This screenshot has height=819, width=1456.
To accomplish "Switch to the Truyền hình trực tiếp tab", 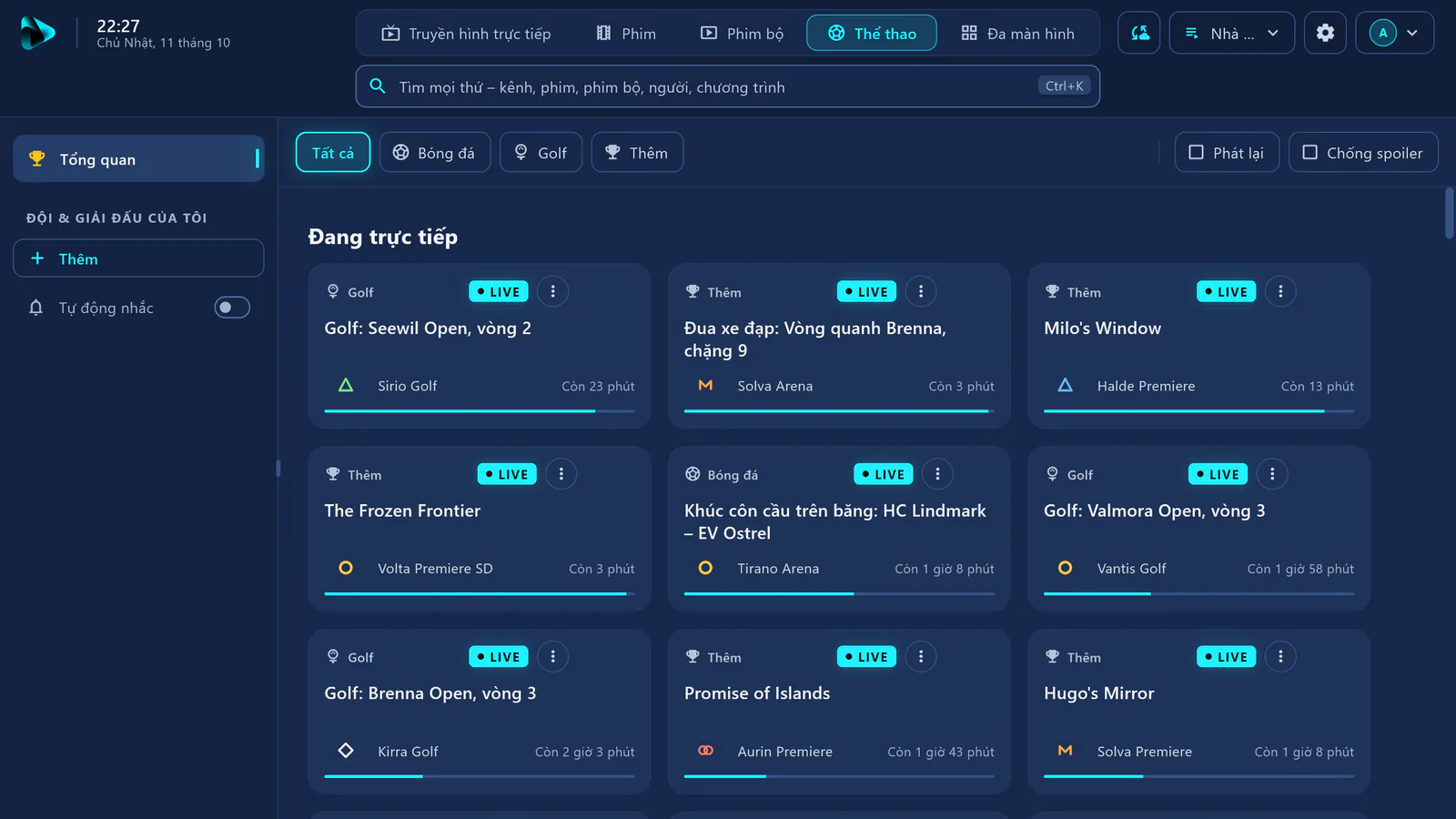I will tap(466, 34).
